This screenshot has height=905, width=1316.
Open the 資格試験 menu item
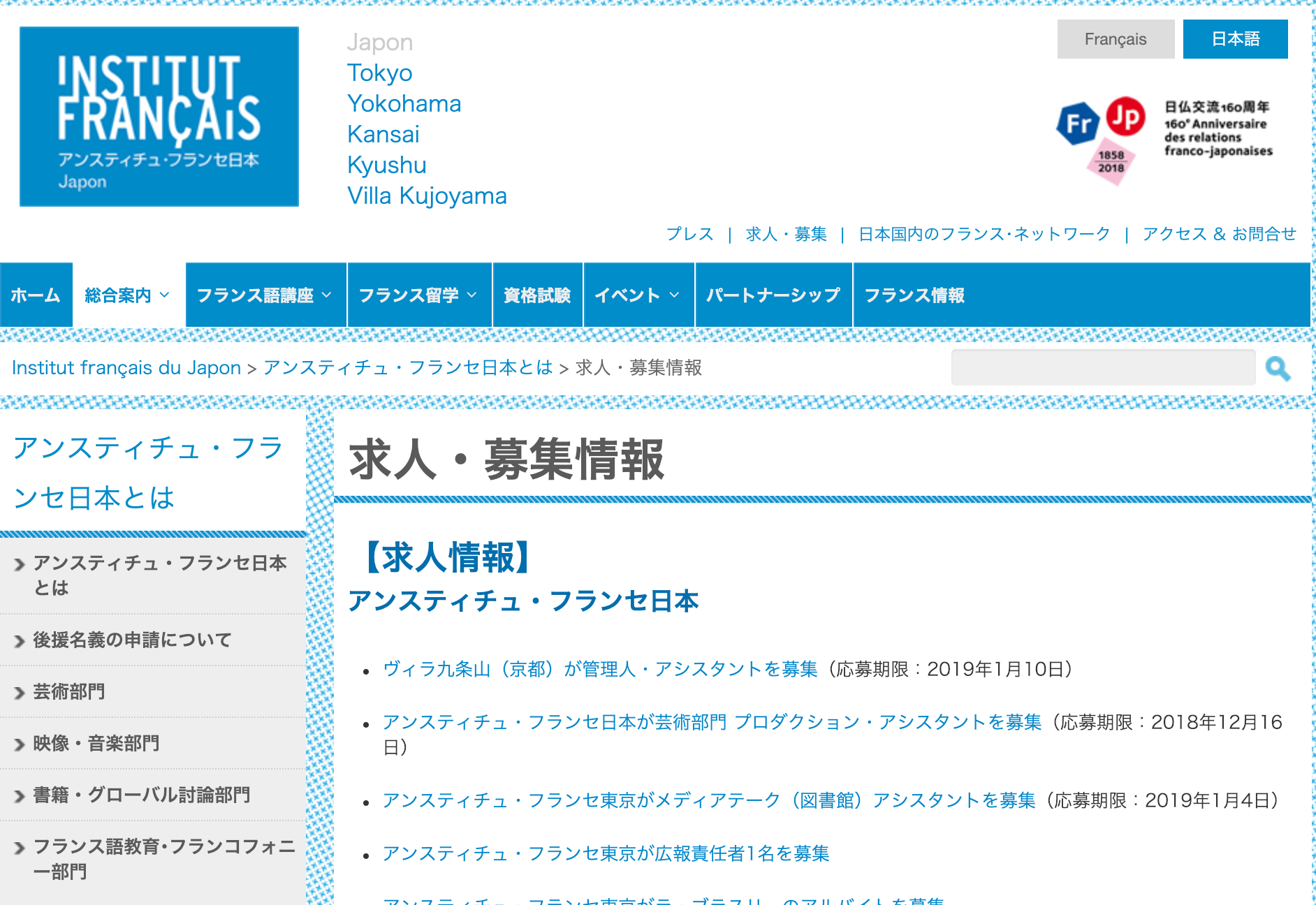tap(537, 295)
